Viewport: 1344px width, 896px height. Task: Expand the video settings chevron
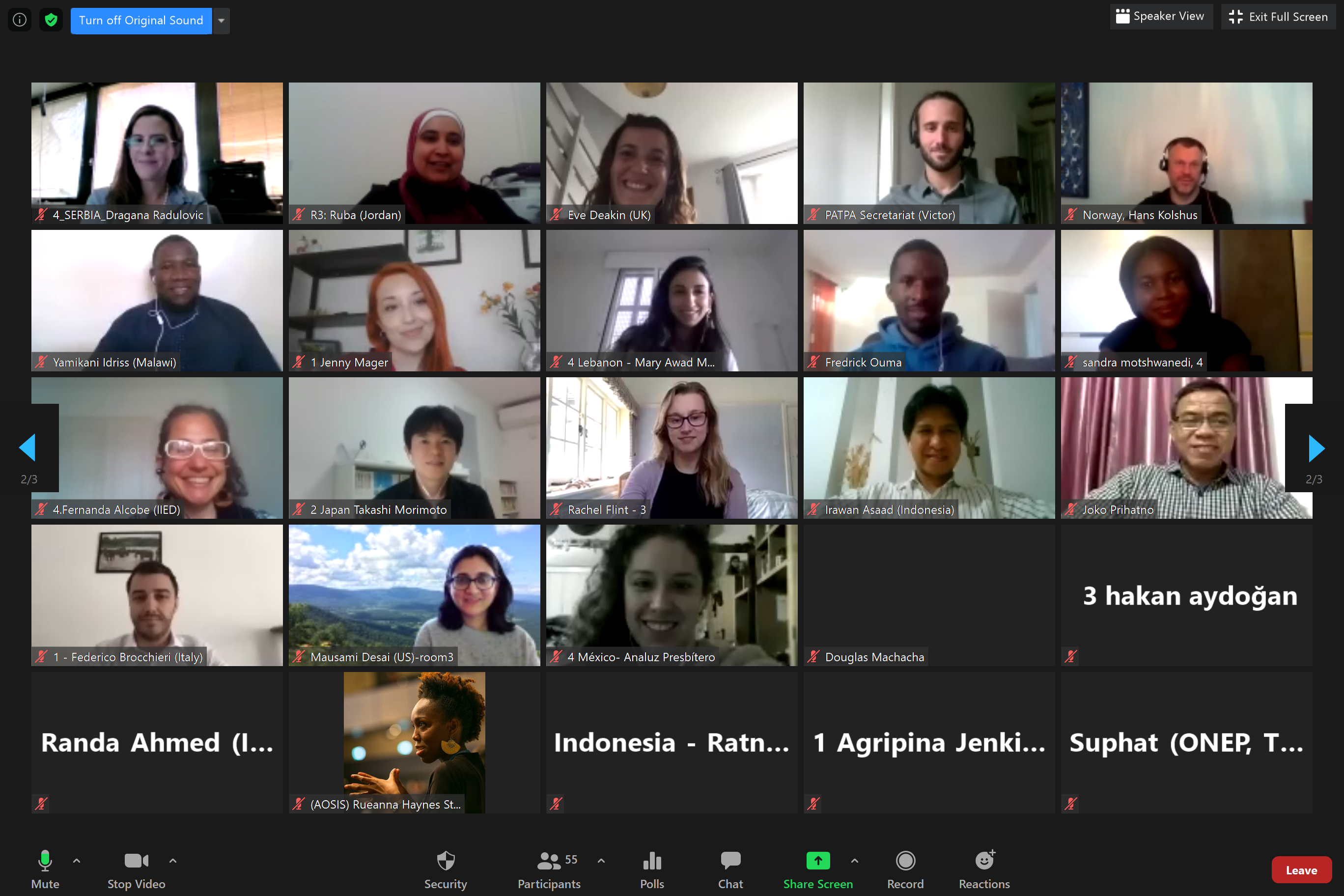point(172,861)
